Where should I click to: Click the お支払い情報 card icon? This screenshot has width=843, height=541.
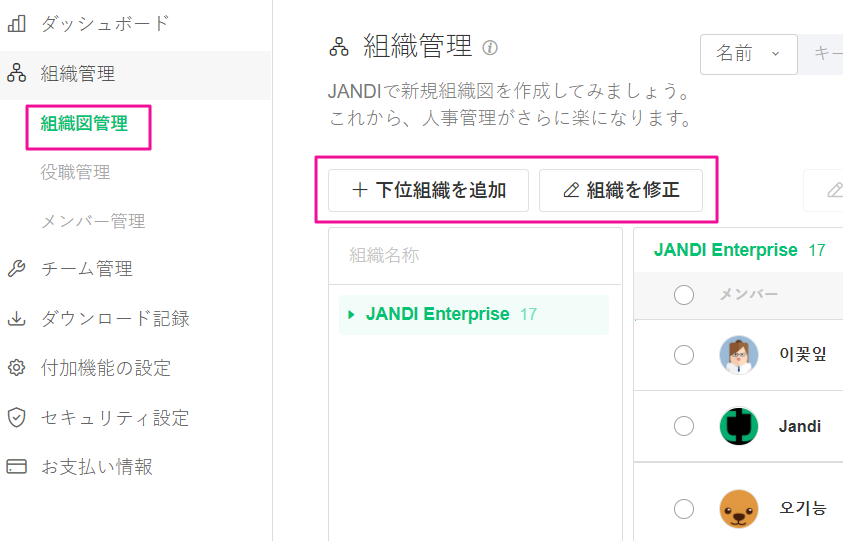(17, 467)
